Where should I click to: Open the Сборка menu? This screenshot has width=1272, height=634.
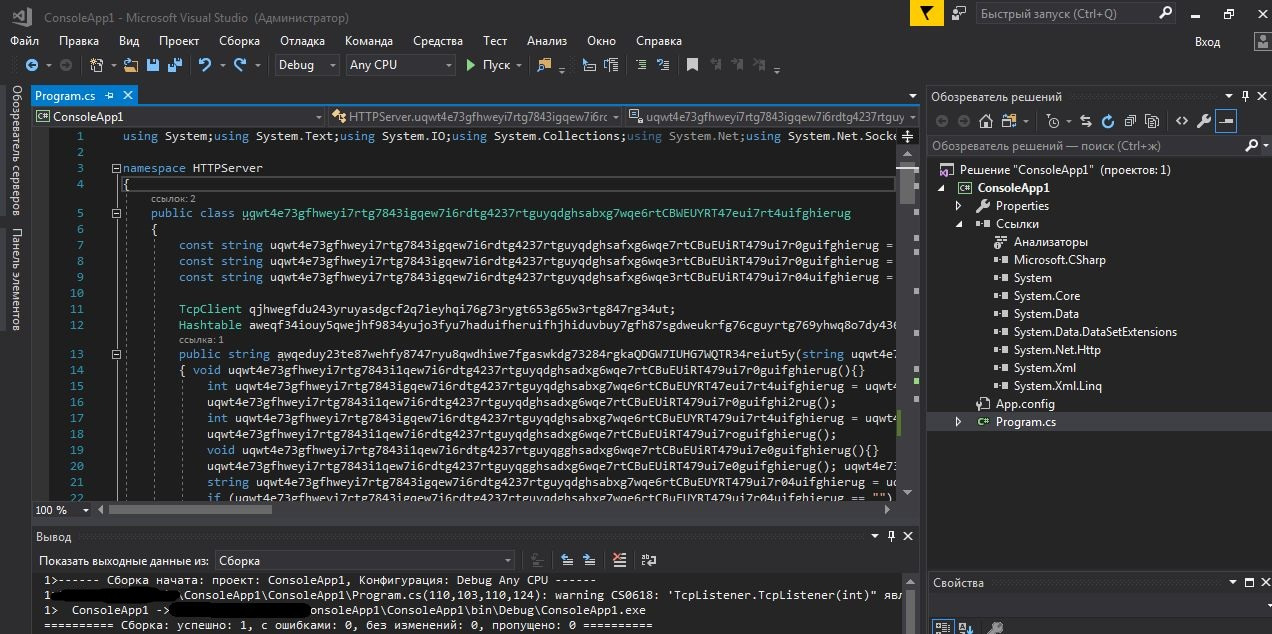(x=239, y=41)
